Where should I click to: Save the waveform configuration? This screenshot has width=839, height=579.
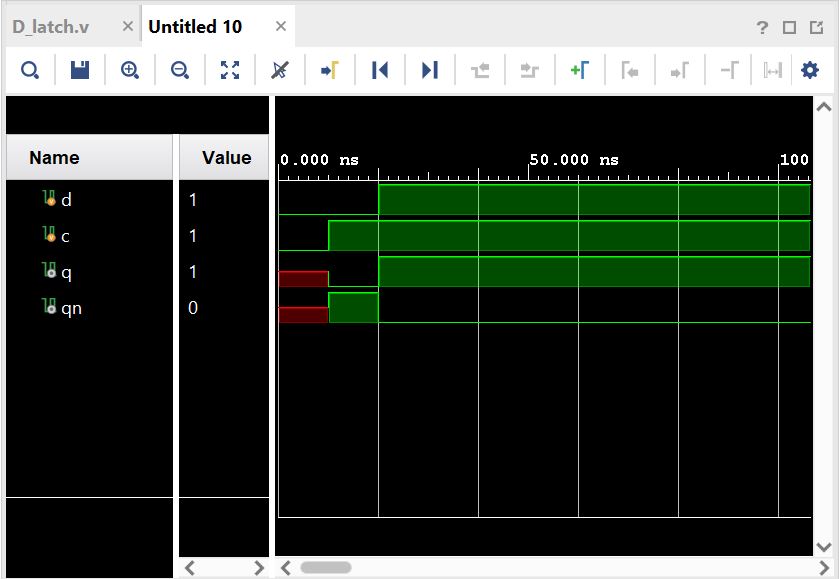click(x=80, y=70)
